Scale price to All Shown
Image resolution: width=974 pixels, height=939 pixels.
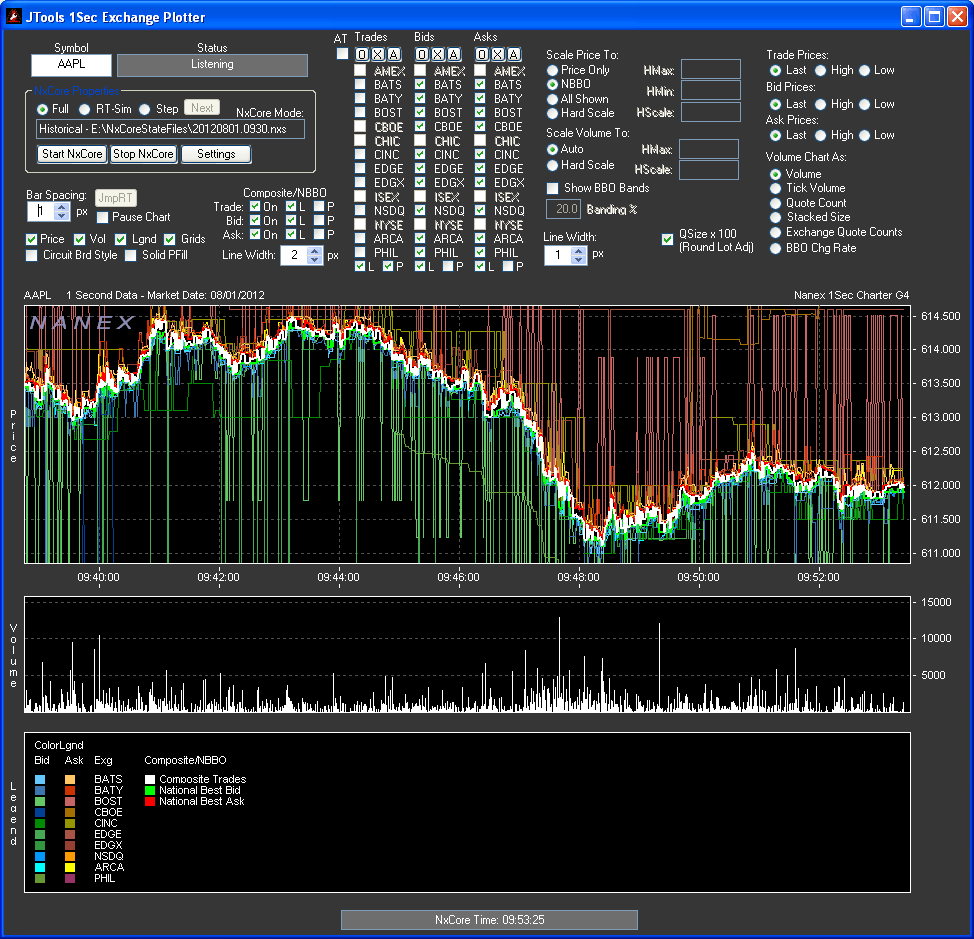click(552, 99)
